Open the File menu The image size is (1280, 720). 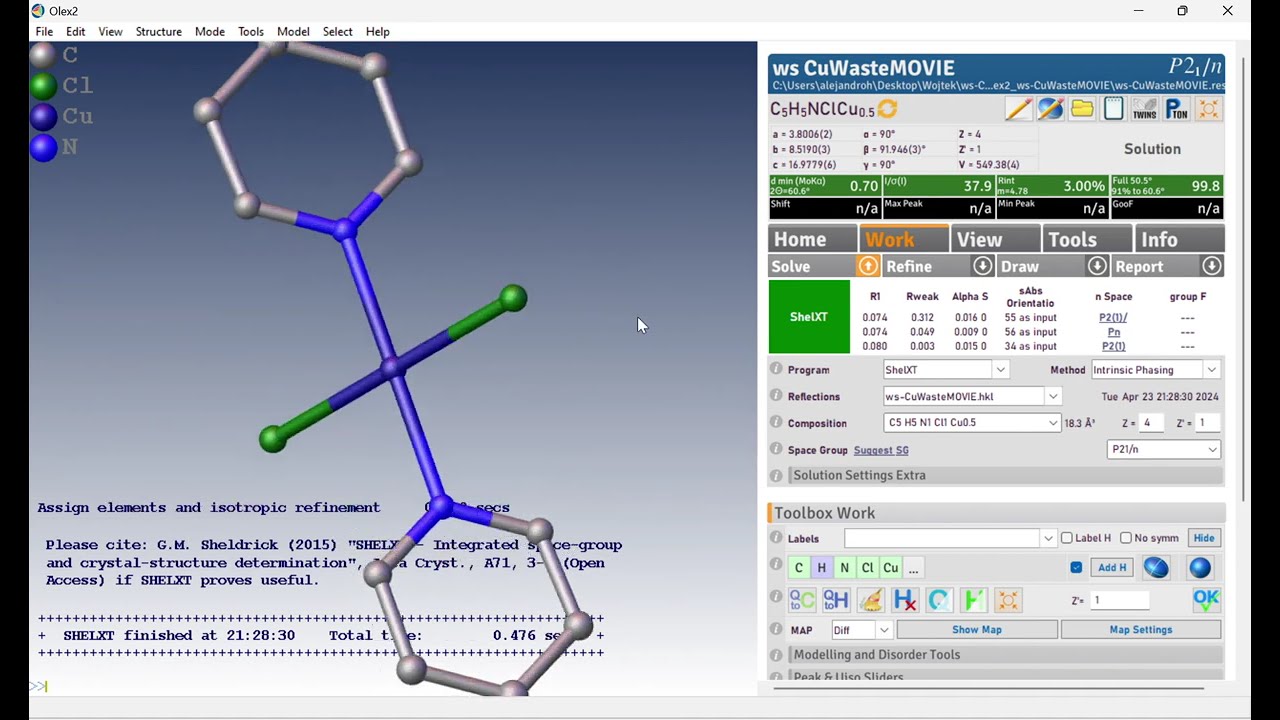[44, 32]
